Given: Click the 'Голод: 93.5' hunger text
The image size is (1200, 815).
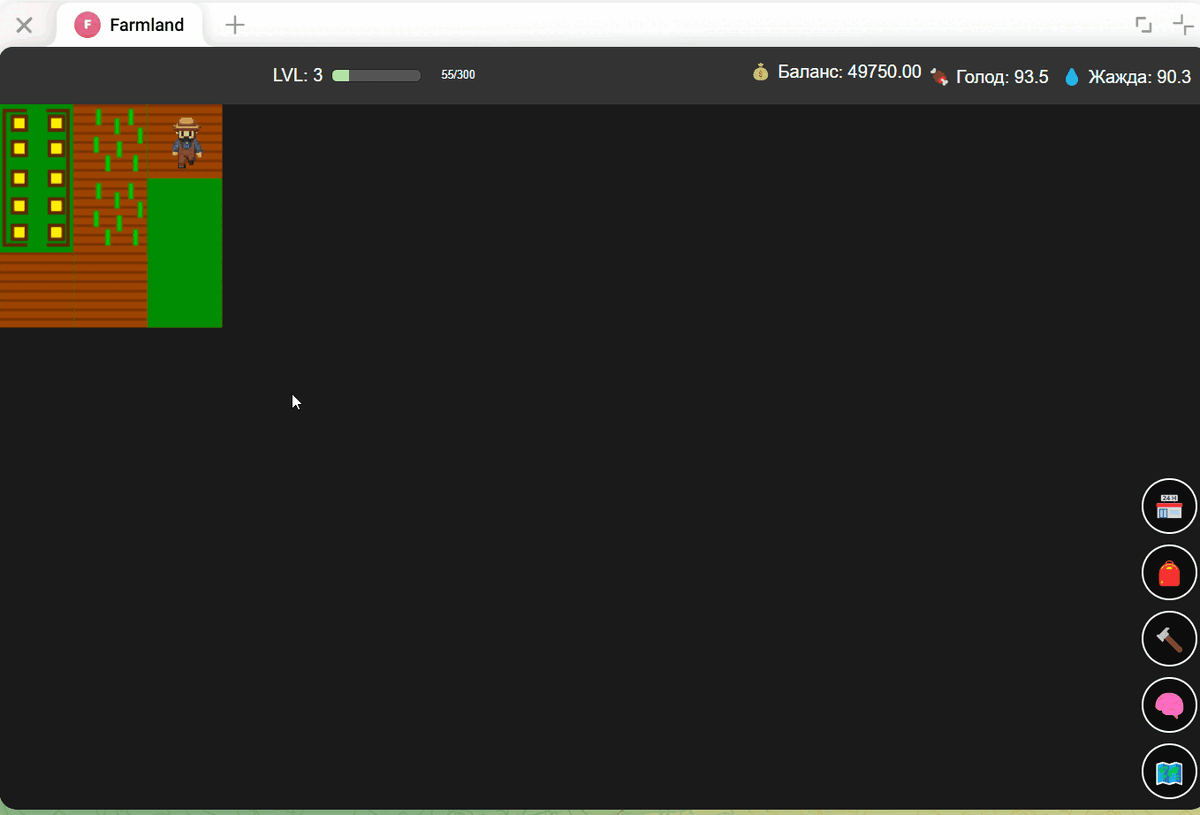Looking at the screenshot, I should [x=1002, y=77].
